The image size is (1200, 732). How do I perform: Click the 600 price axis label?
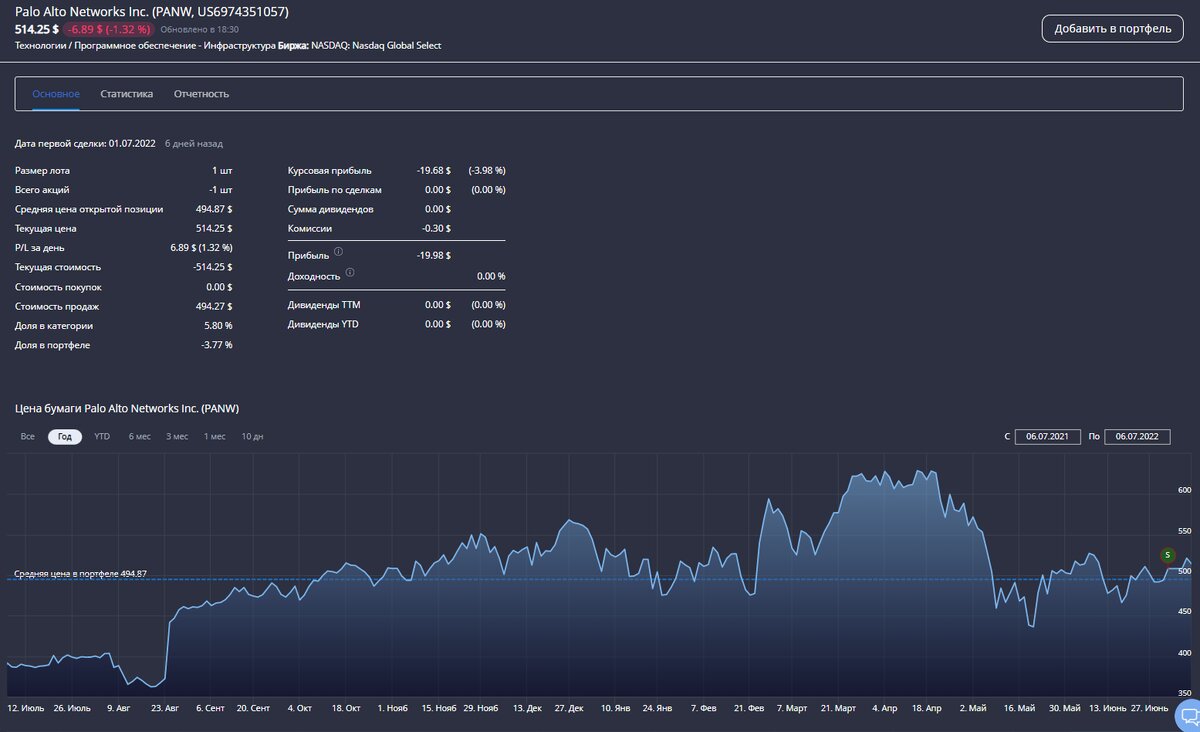click(x=1185, y=490)
